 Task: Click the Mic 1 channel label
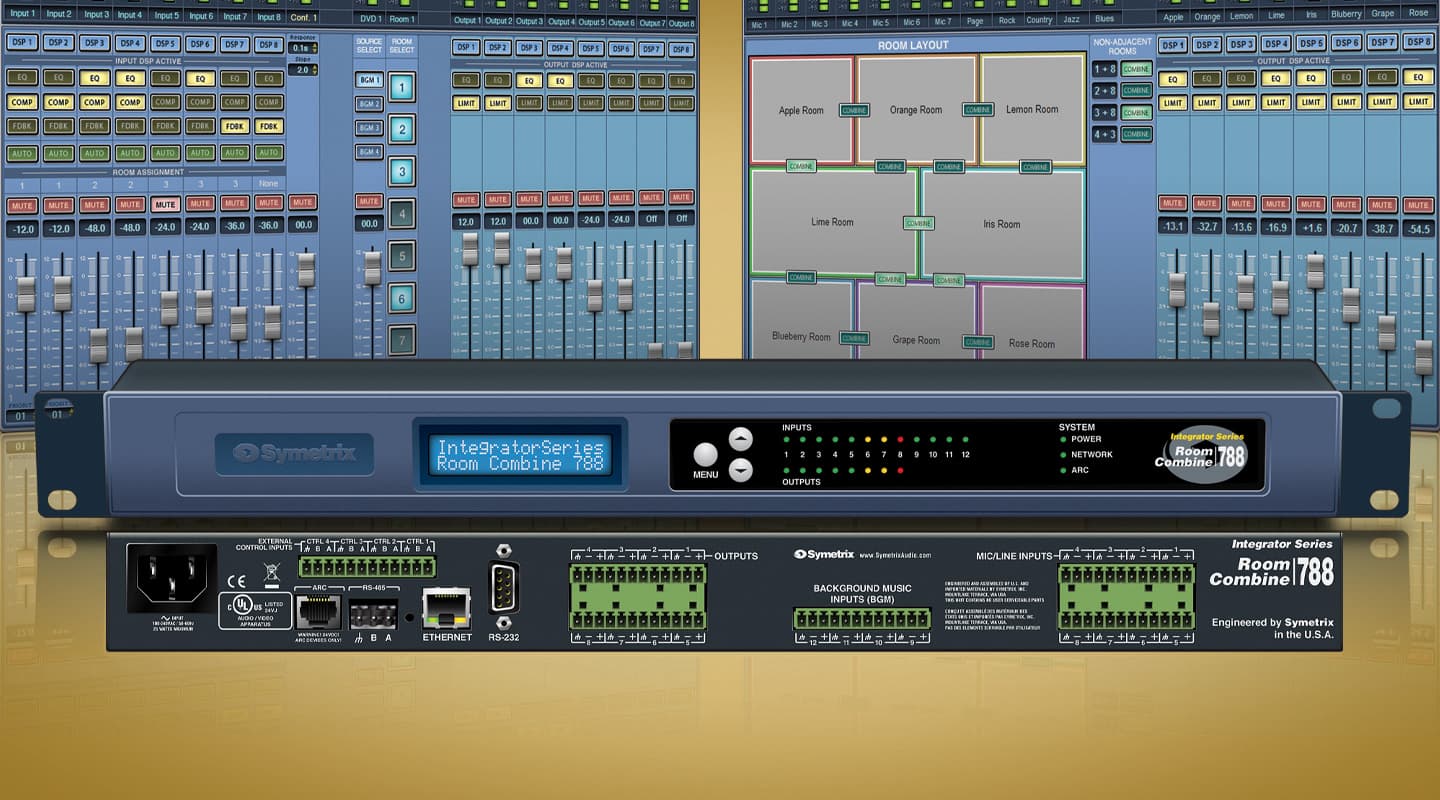[x=759, y=23]
